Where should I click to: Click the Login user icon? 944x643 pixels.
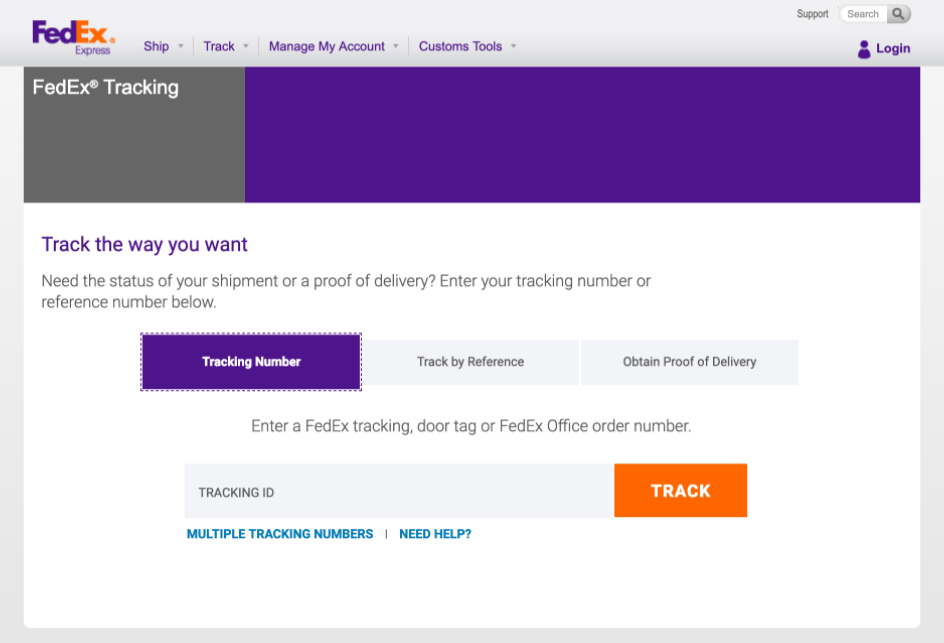pyautogui.click(x=864, y=49)
